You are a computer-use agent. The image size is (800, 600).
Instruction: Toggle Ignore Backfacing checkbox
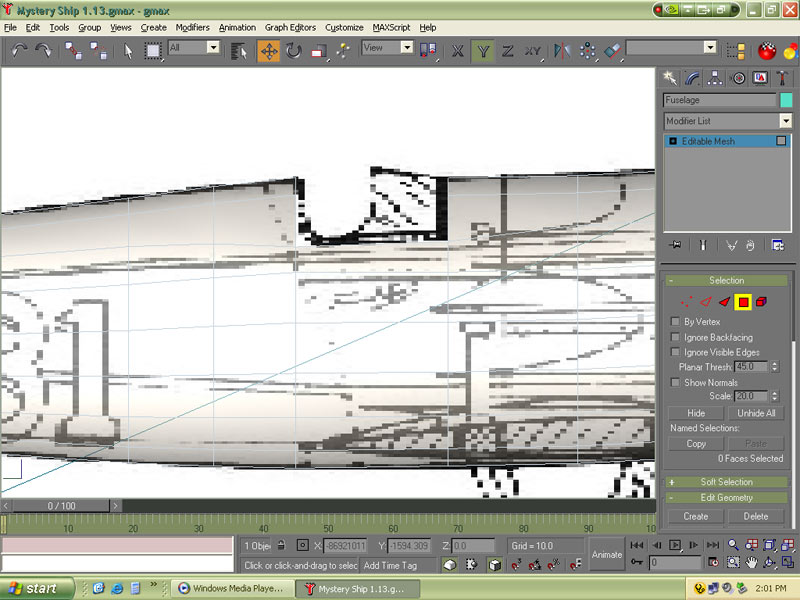click(x=676, y=338)
